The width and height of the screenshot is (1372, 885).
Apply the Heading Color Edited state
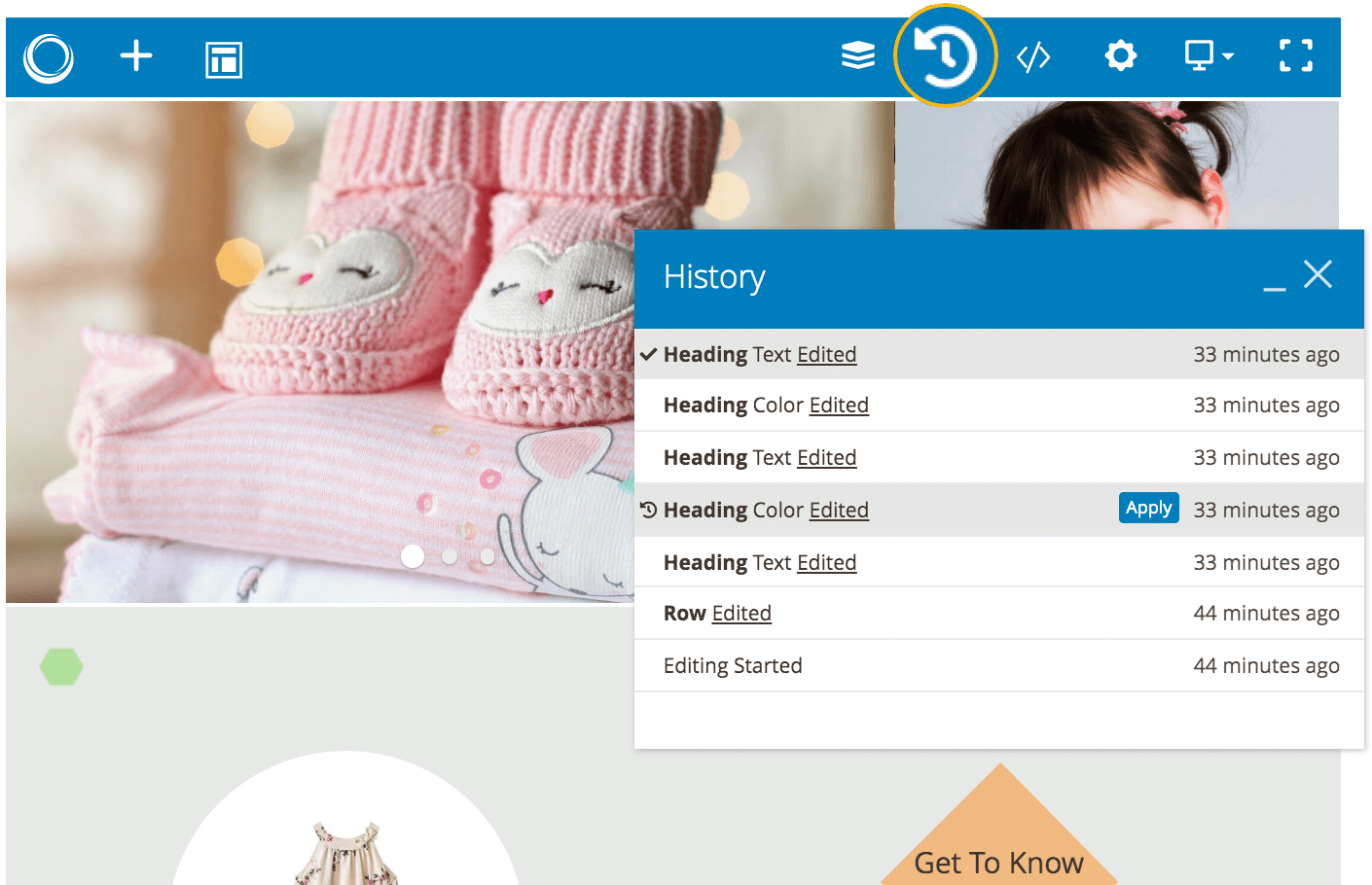tap(1148, 508)
